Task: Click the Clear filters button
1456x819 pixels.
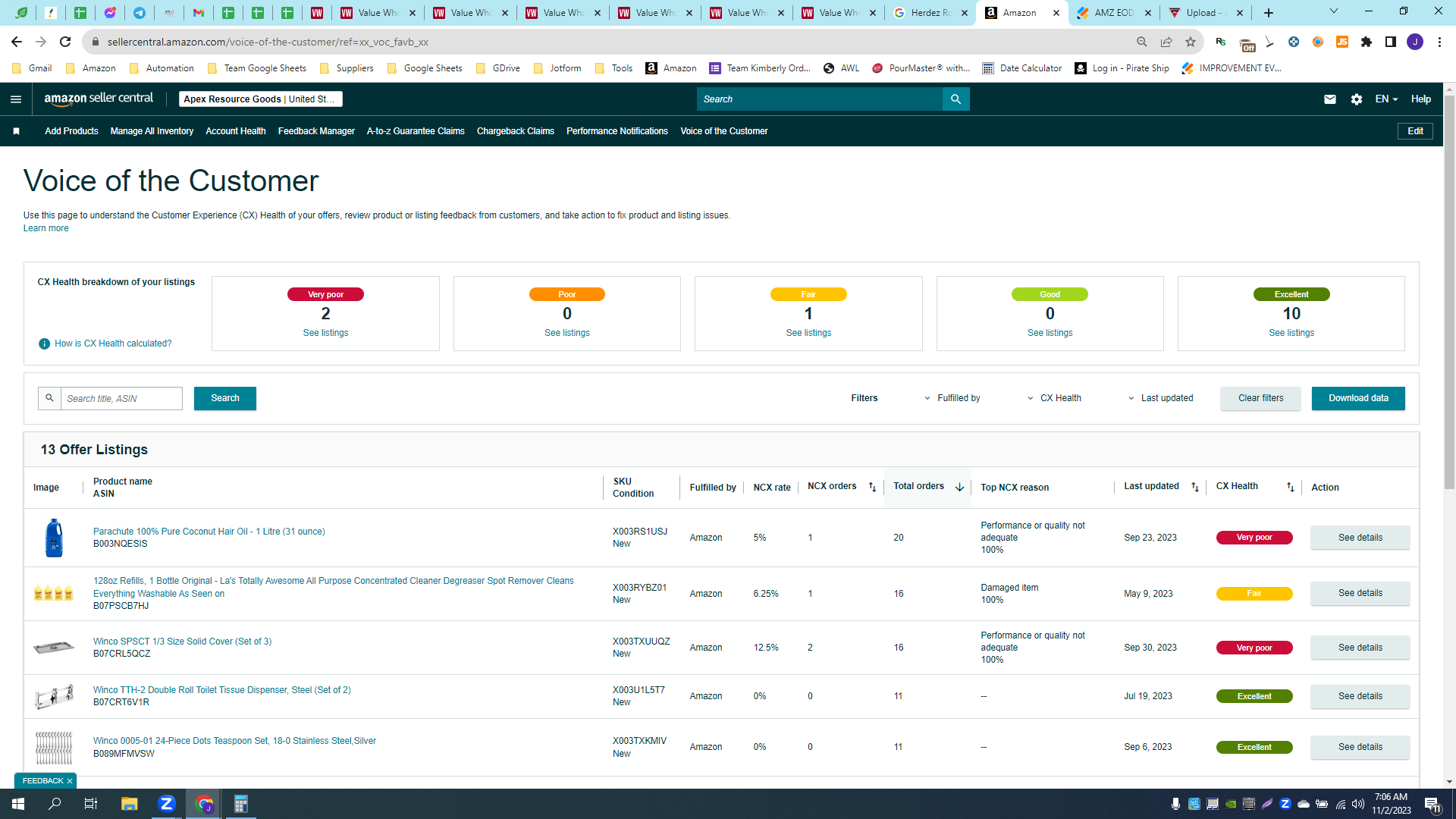Action: 1260,398
